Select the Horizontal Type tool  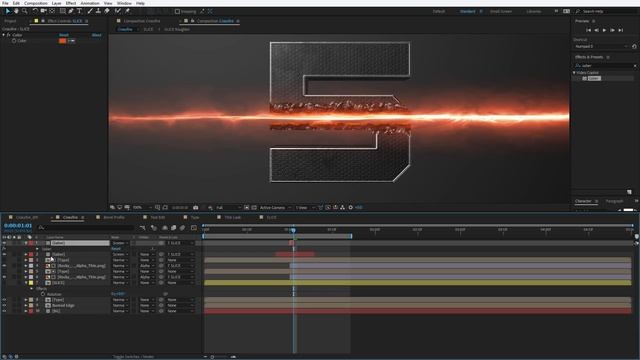tap(79, 11)
